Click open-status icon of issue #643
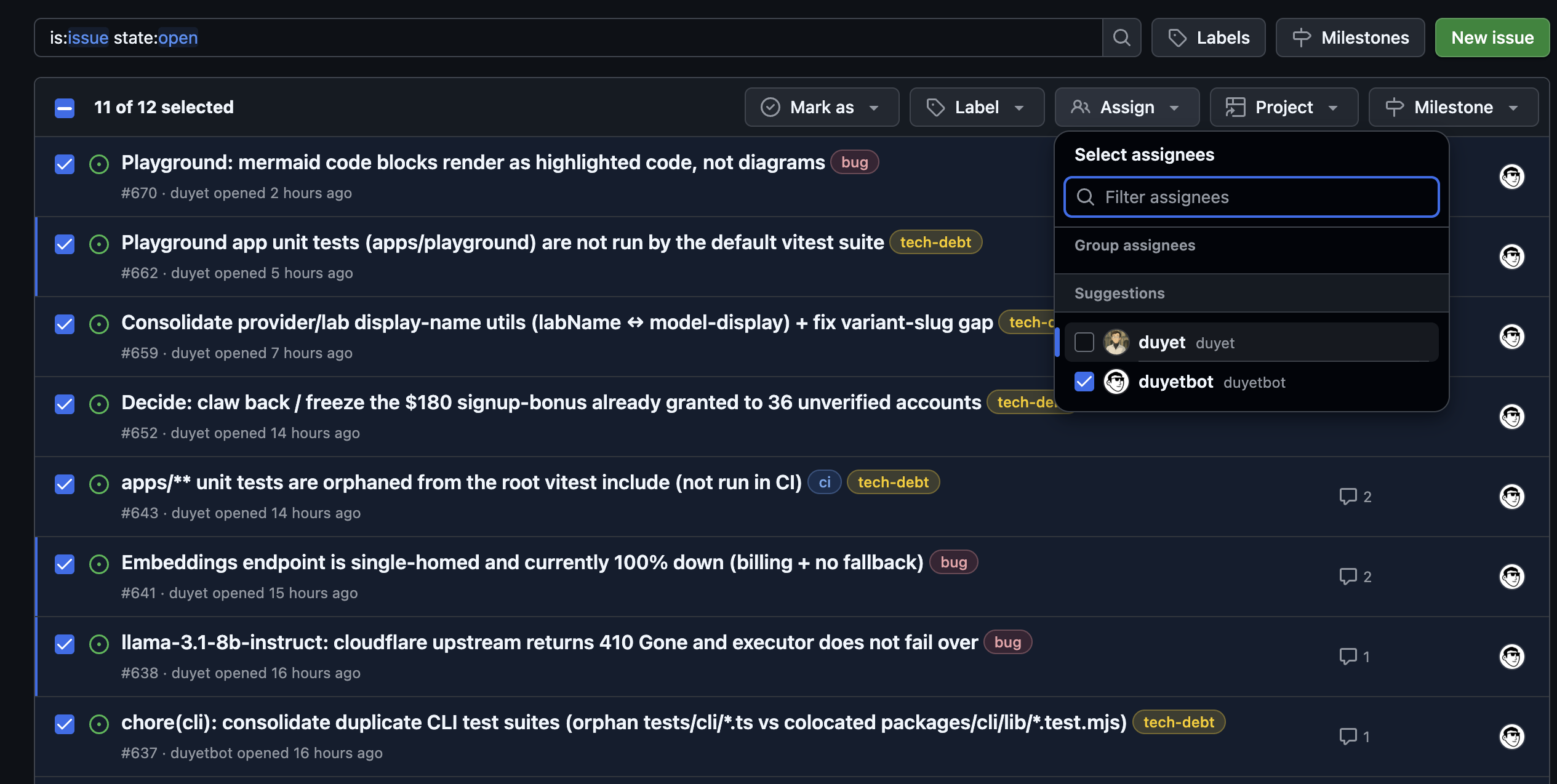Viewport: 1557px width, 784px height. pos(99,484)
